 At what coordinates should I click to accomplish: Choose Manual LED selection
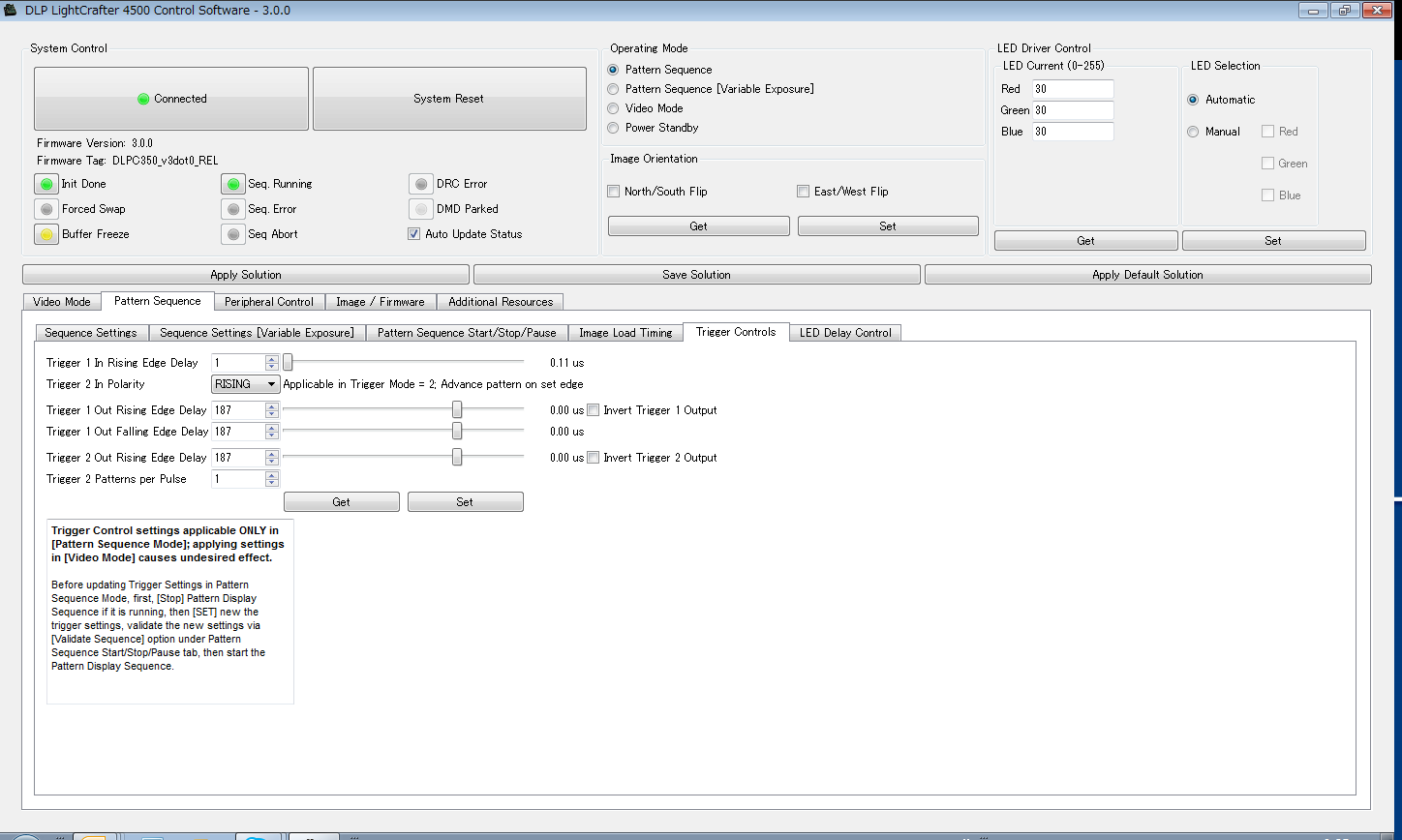[1193, 132]
